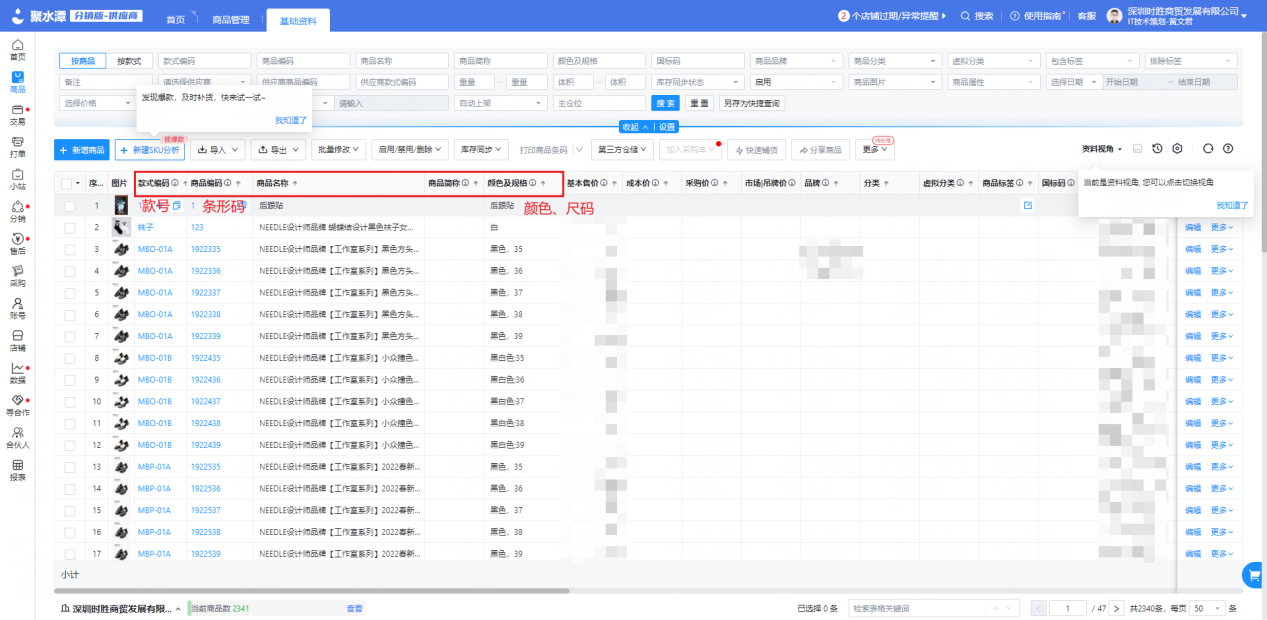This screenshot has width=1267, height=620.
Task: Open the 采购 sidebar module
Action: pos(17,276)
